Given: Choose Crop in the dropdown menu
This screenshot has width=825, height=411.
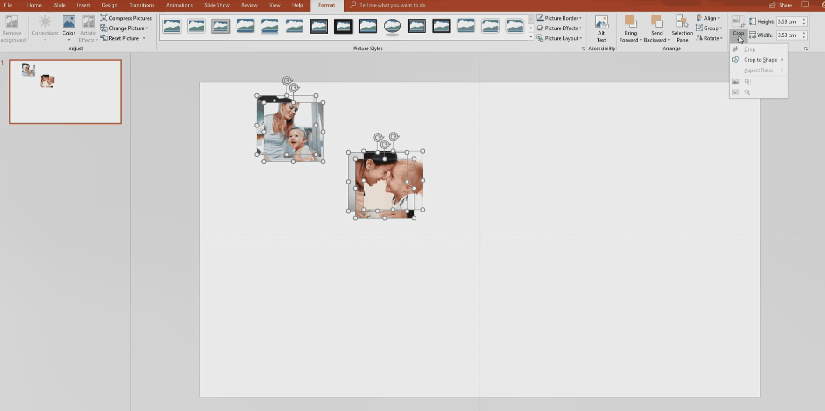Looking at the screenshot, I should [759, 49].
